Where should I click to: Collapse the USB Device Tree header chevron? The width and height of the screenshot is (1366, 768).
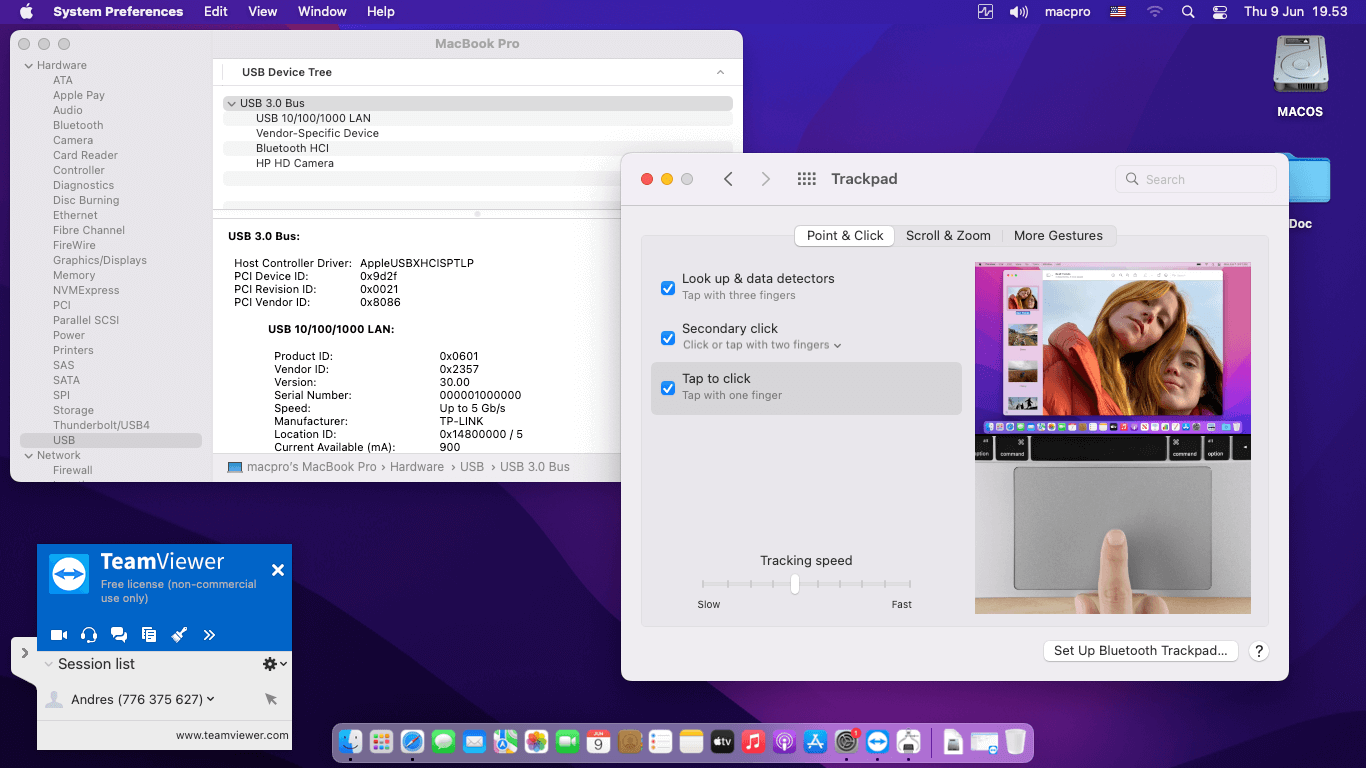pos(720,73)
